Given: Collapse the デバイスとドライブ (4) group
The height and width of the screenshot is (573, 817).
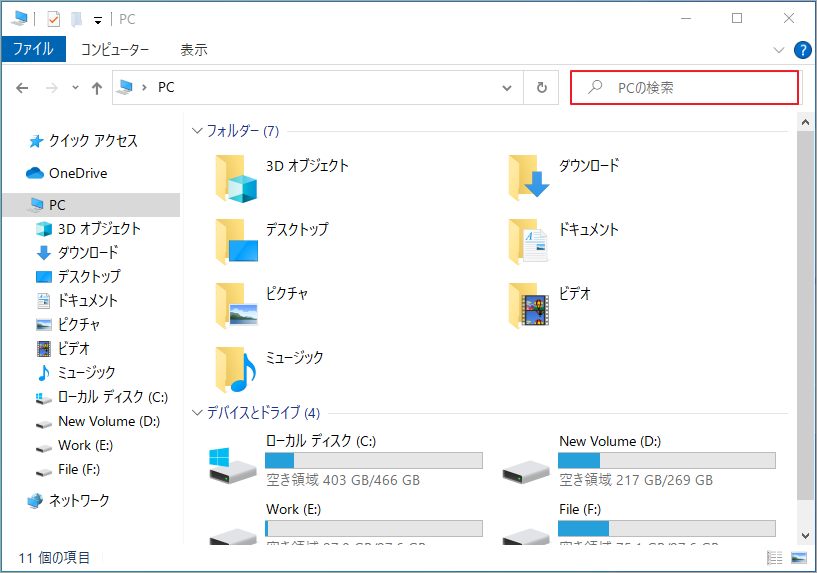Looking at the screenshot, I should coord(197,413).
